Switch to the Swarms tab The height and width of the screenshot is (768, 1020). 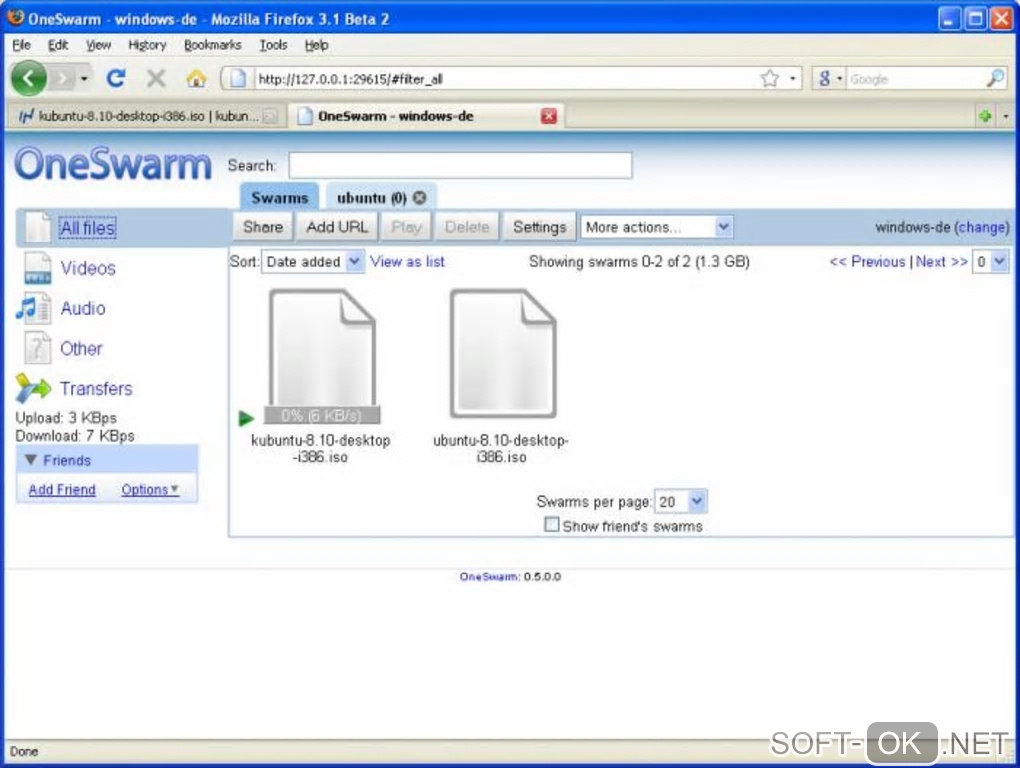pyautogui.click(x=280, y=197)
